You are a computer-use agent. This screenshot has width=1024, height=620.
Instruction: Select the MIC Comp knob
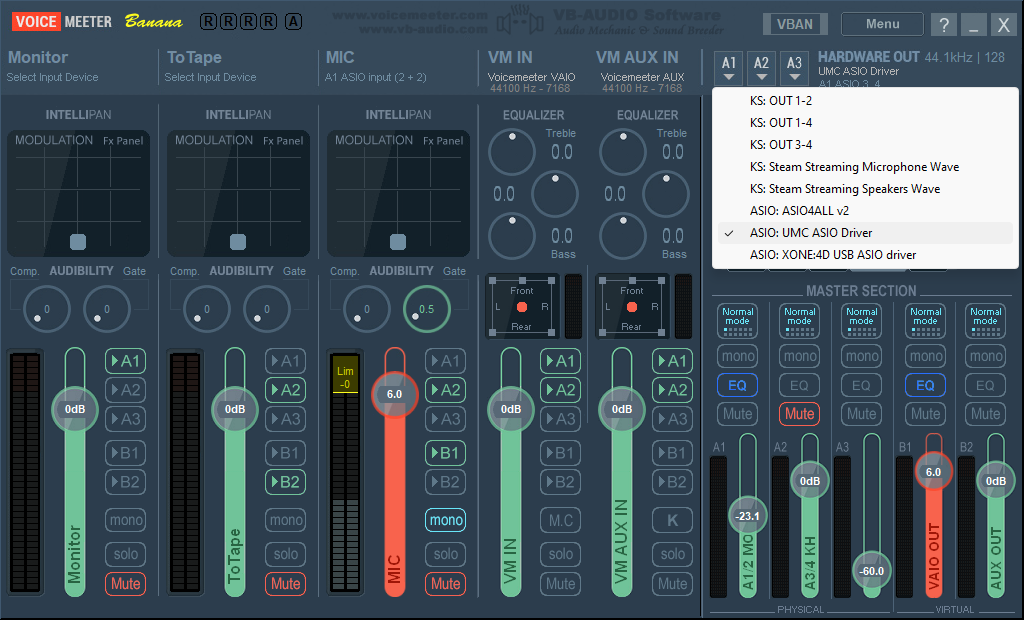click(x=366, y=309)
